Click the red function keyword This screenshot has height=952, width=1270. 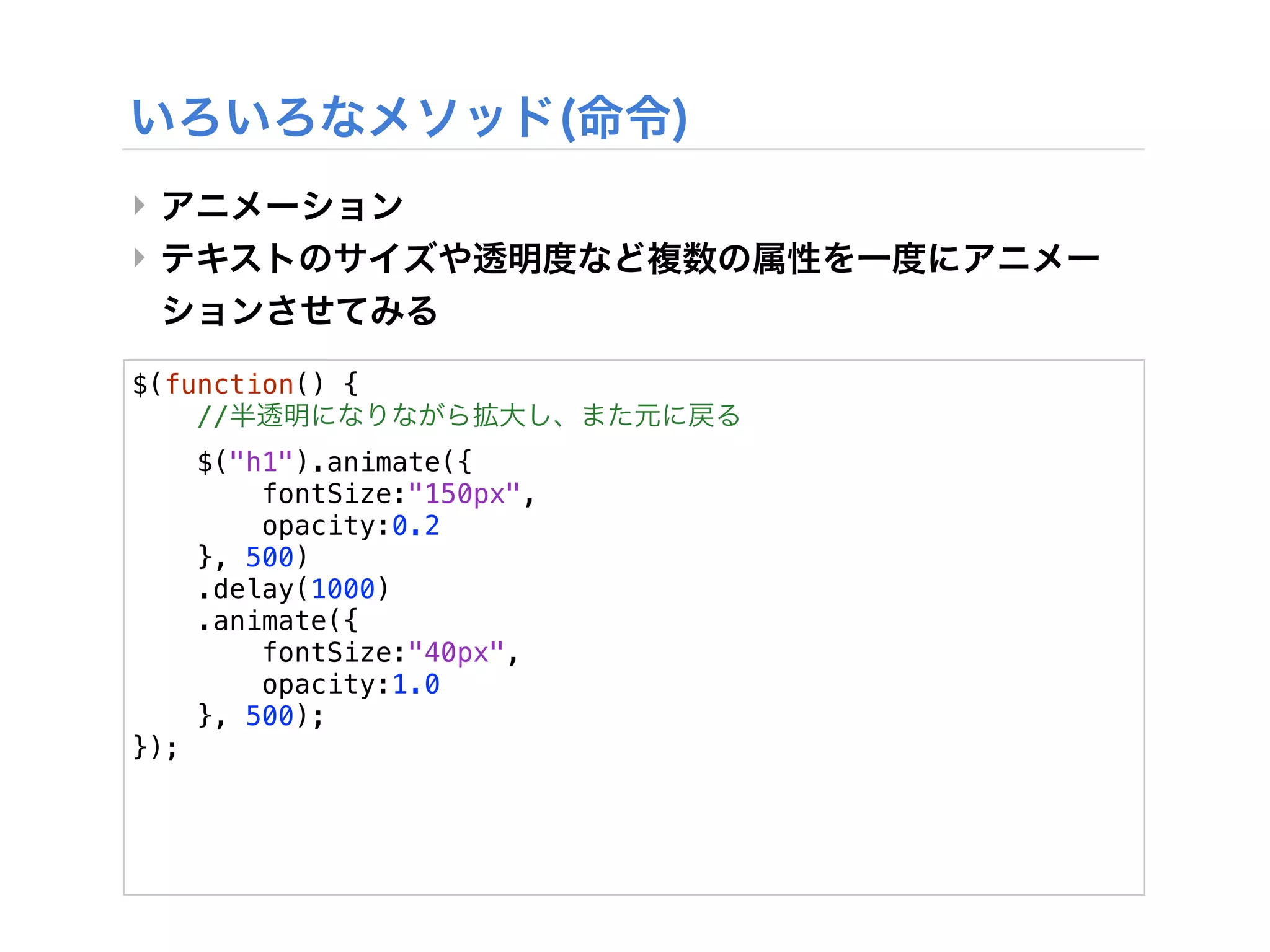pos(229,384)
